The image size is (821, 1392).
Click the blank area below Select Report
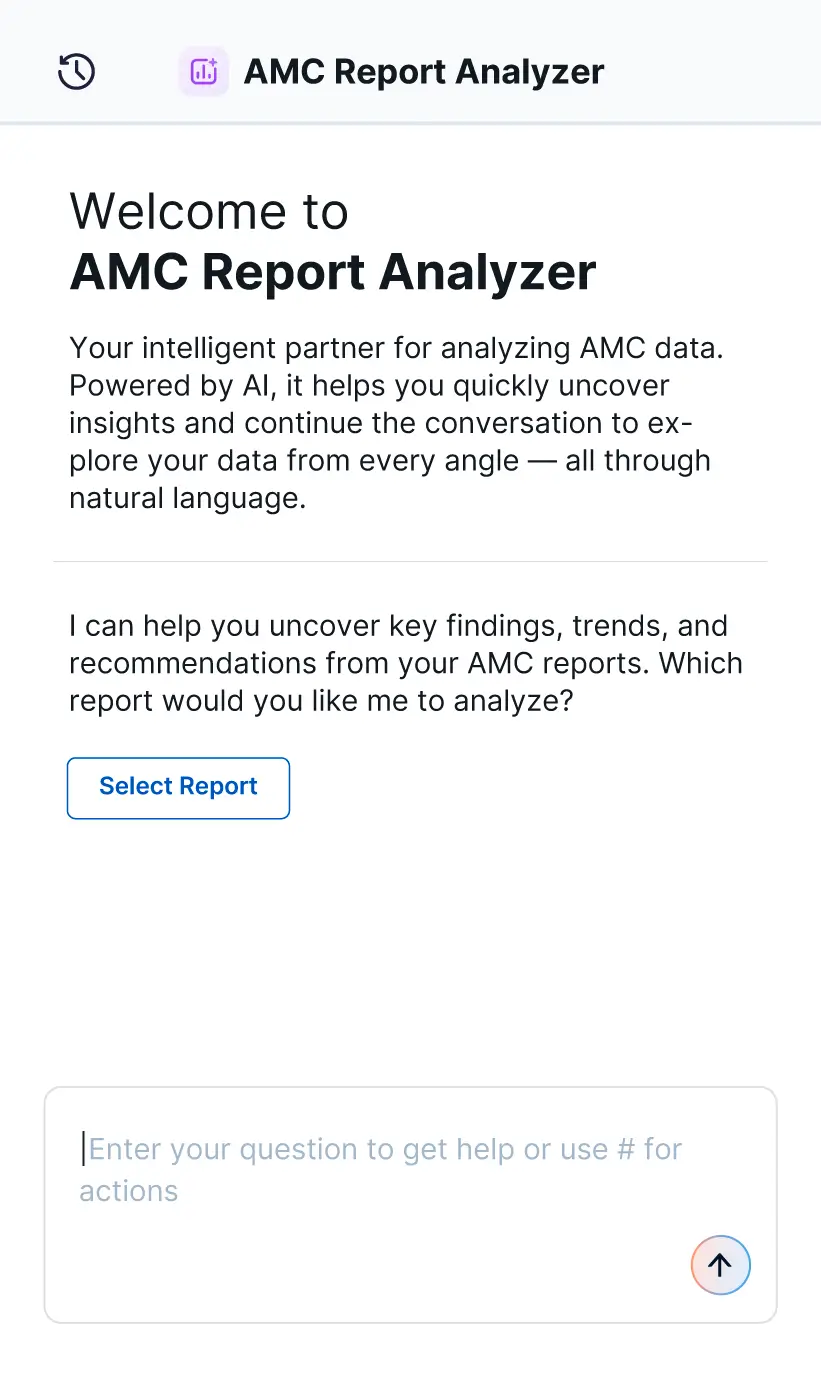pyautogui.click(x=410, y=950)
